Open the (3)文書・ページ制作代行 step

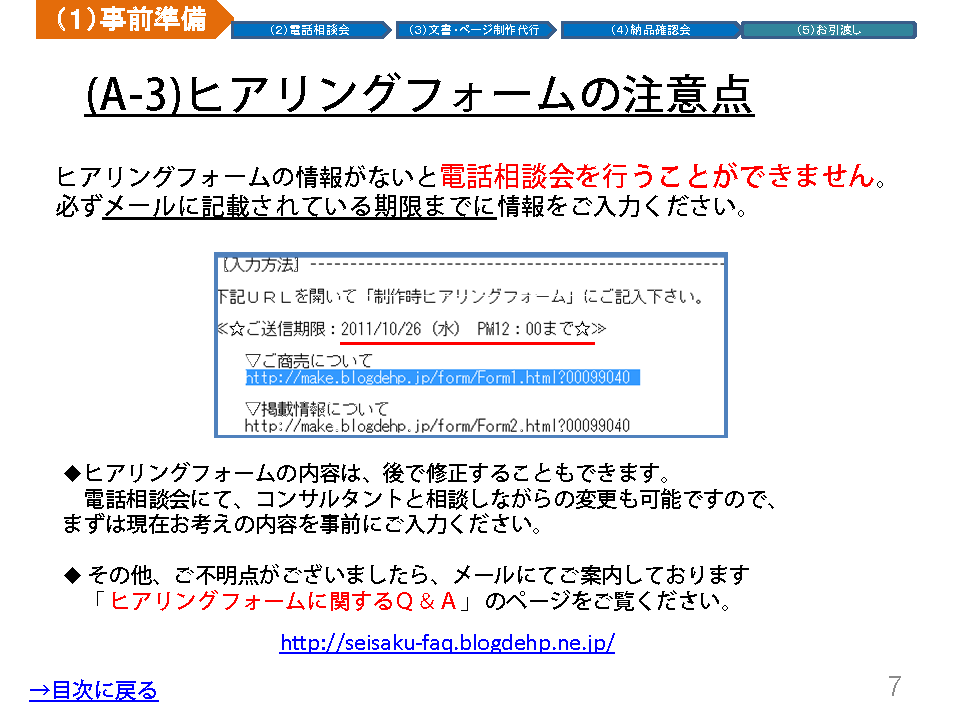(x=474, y=30)
